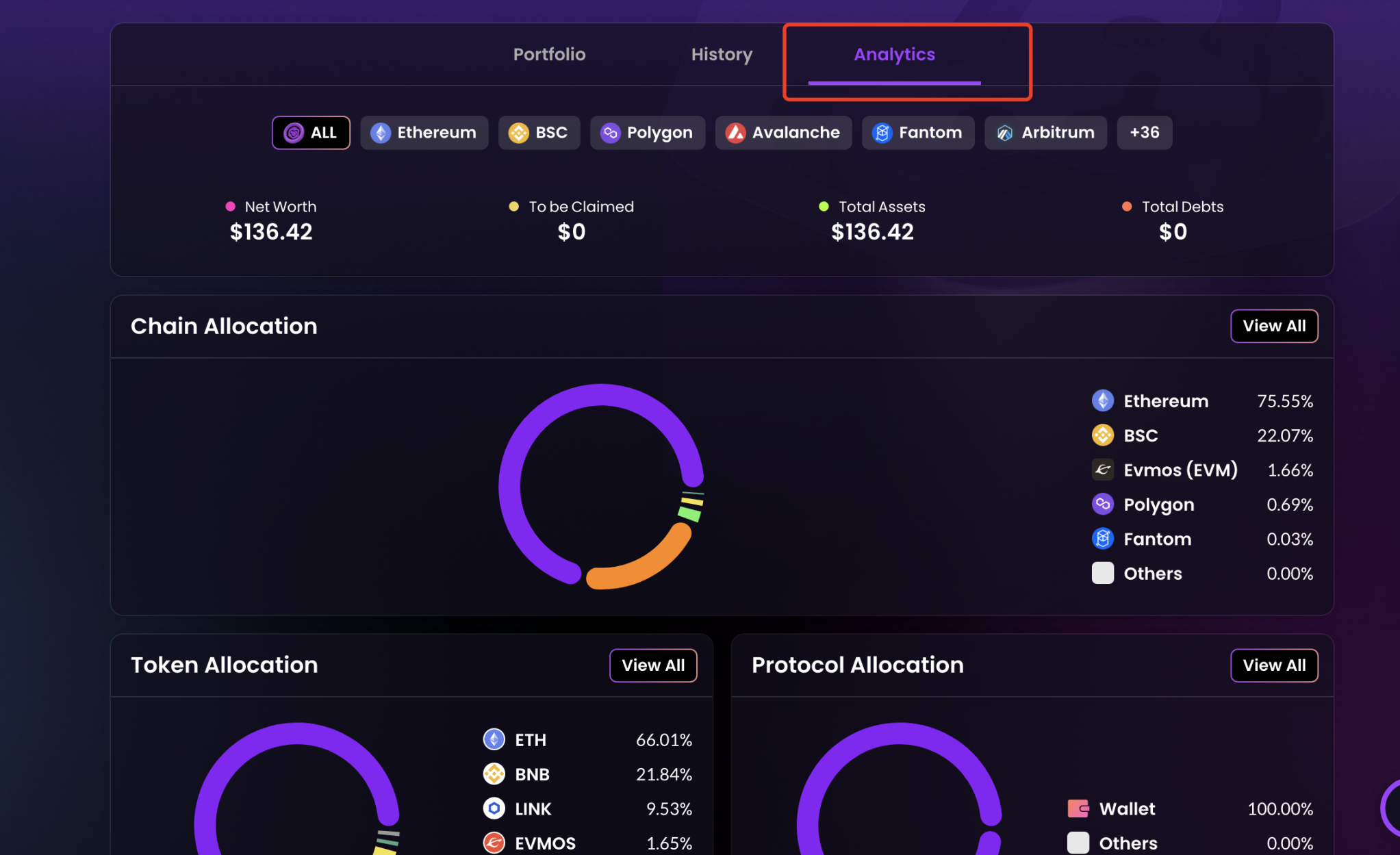The width and height of the screenshot is (1400, 855).
Task: Filter by the Ethereum chain chip
Action: [x=424, y=133]
